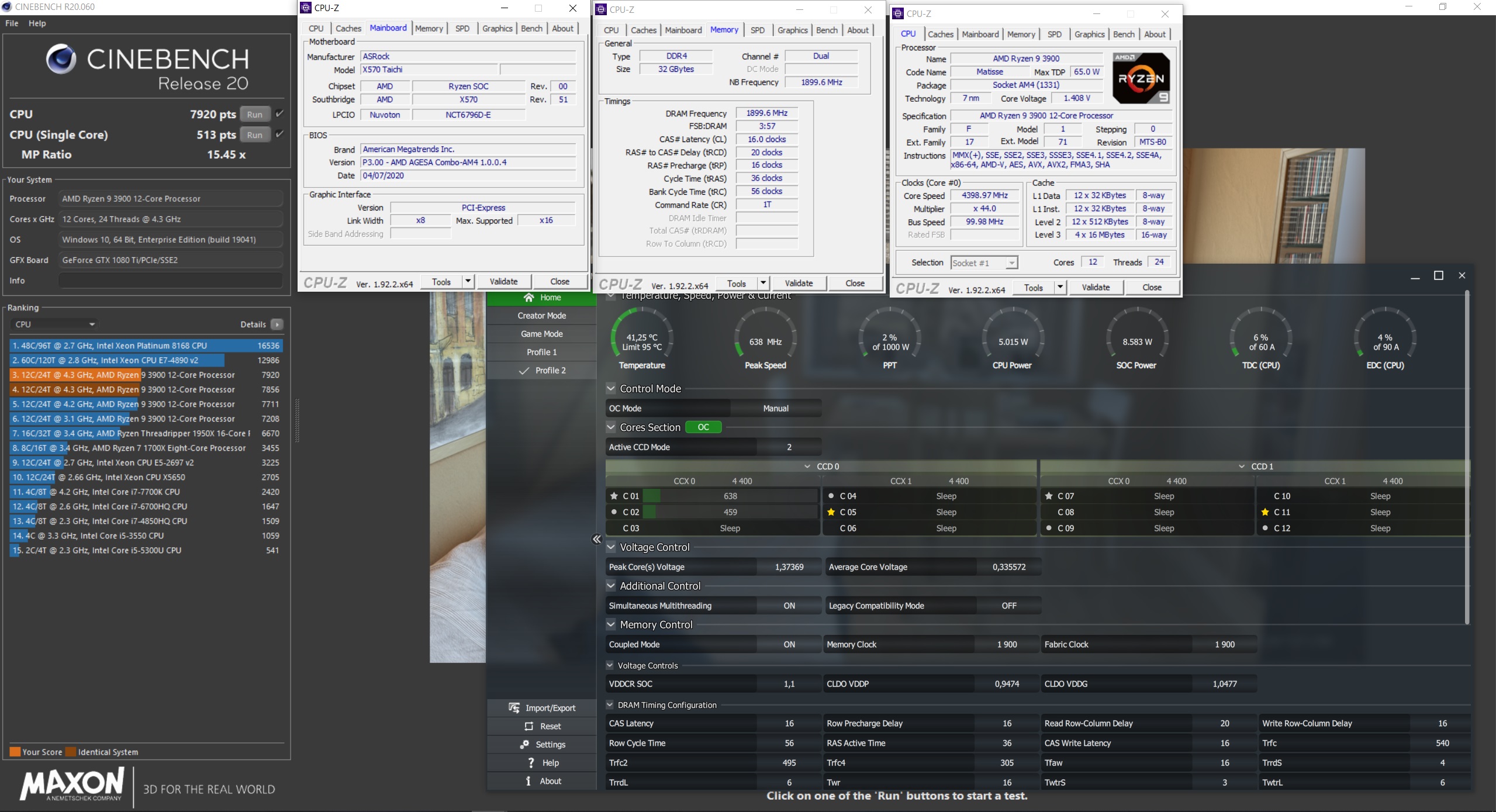1496x812 pixels.
Task: Click Validate in CPU-Z Memory window
Action: tap(799, 284)
